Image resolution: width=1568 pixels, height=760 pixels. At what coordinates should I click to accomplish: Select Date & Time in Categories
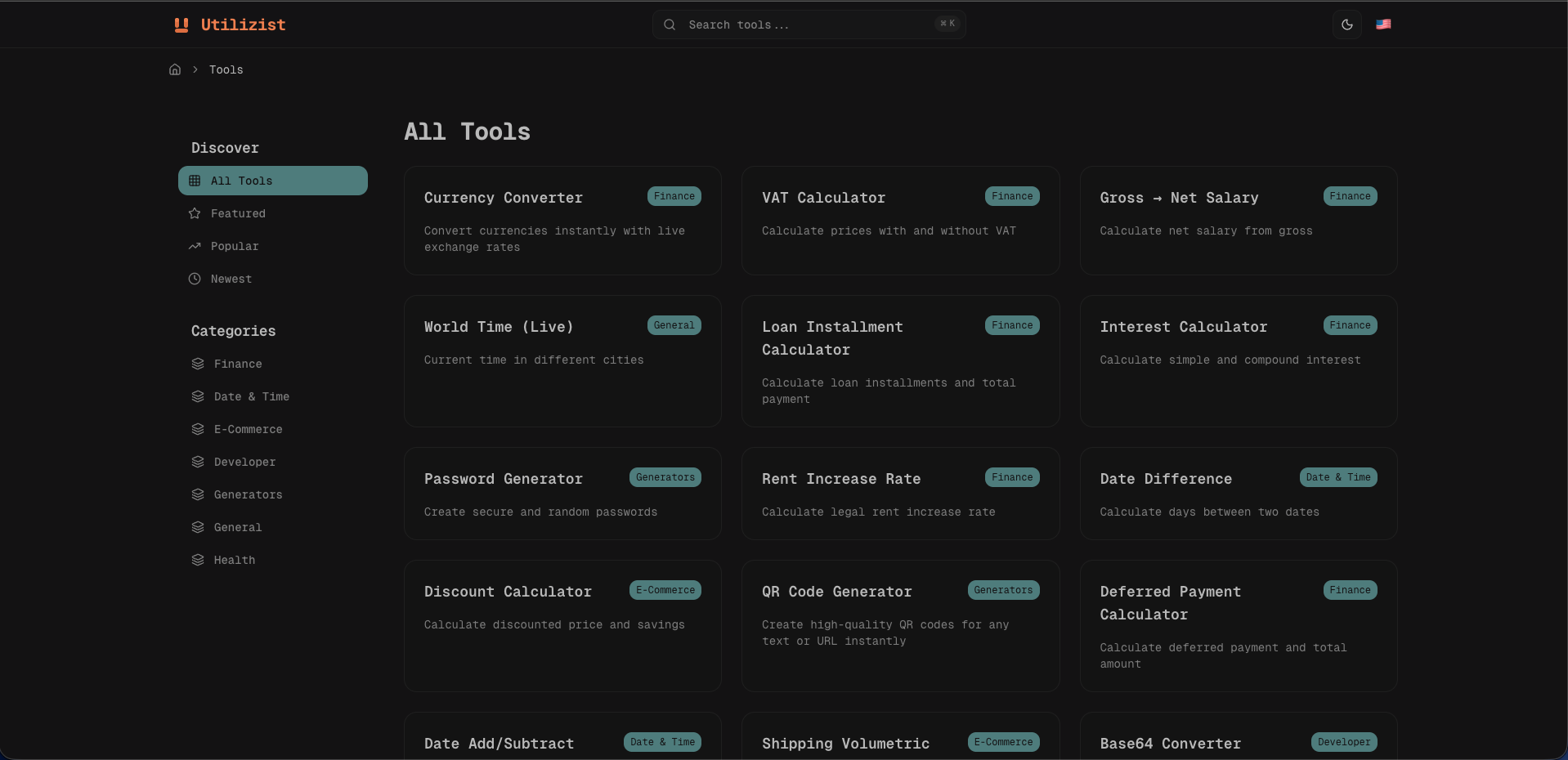(251, 396)
